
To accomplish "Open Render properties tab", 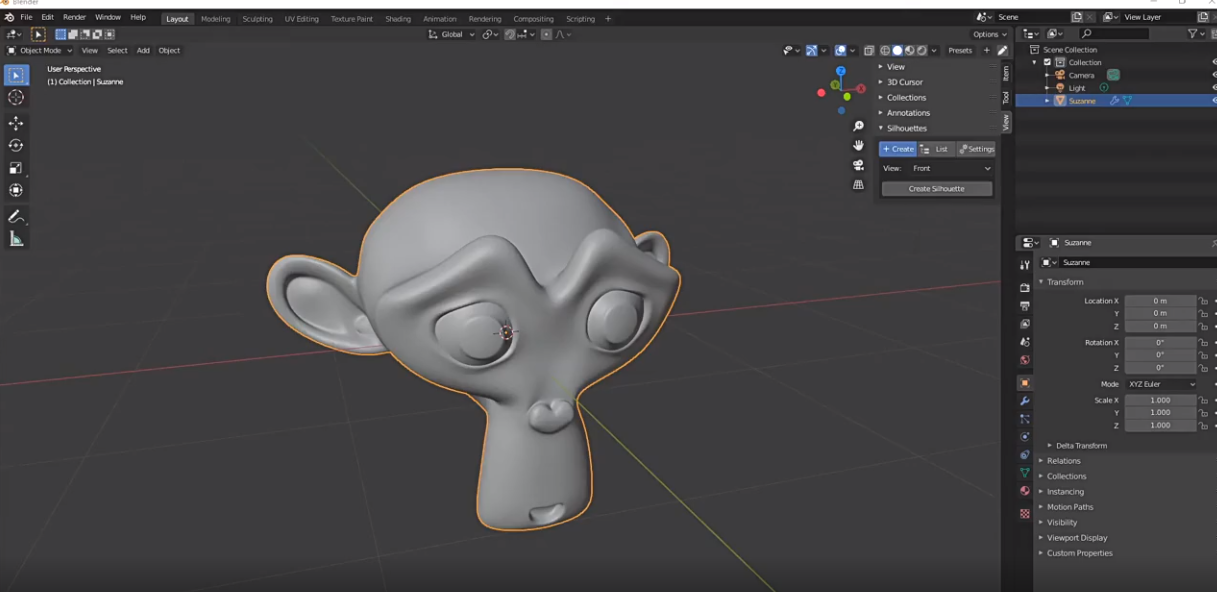I will click(1024, 288).
